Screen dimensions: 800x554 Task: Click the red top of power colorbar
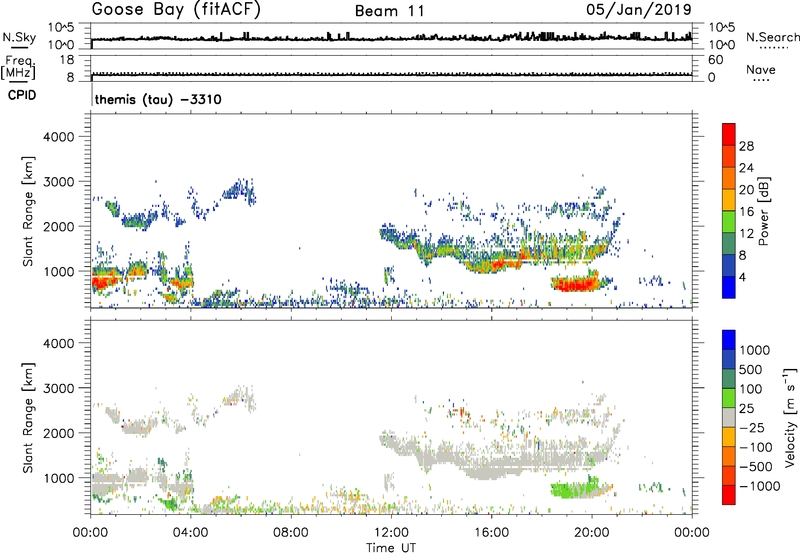tap(729, 134)
